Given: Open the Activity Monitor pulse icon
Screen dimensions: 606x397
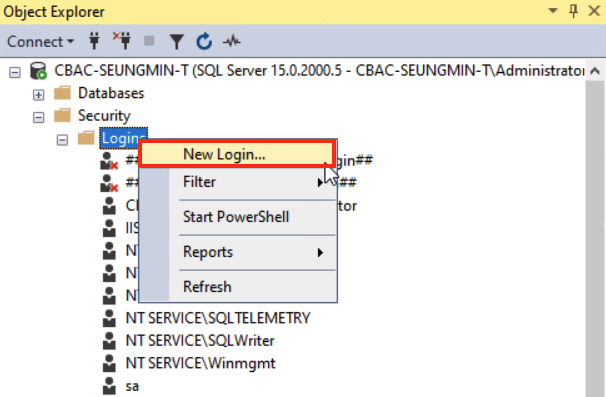Looking at the screenshot, I should 232,41.
